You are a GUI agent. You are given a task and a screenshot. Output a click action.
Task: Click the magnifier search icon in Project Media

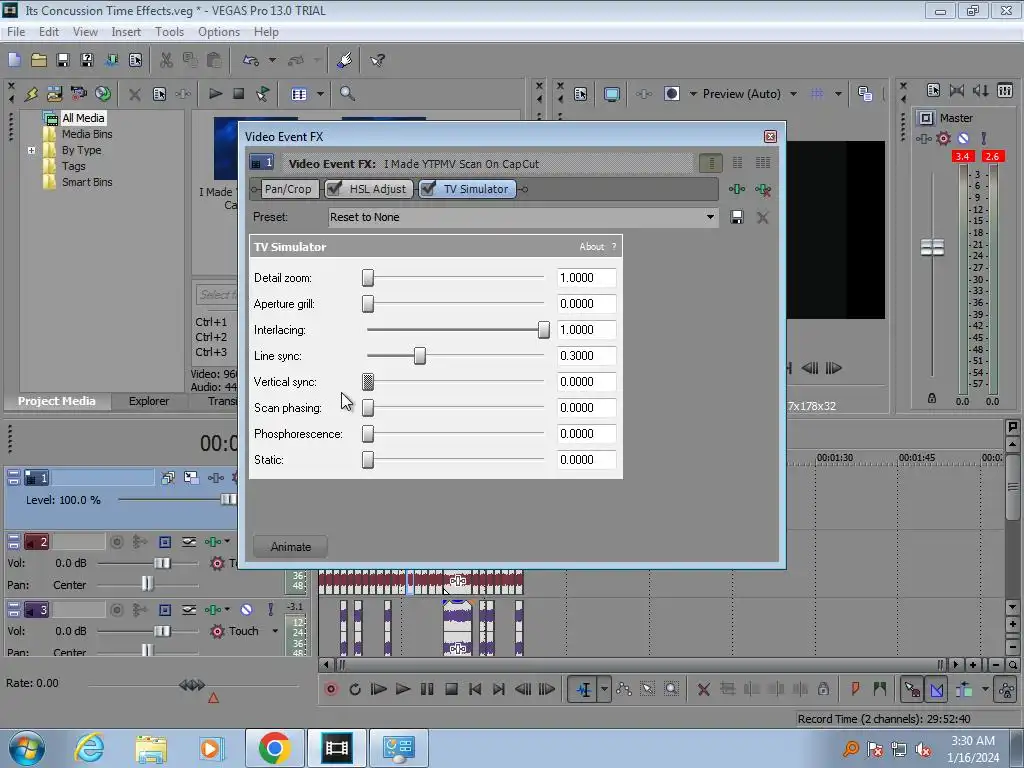point(347,94)
